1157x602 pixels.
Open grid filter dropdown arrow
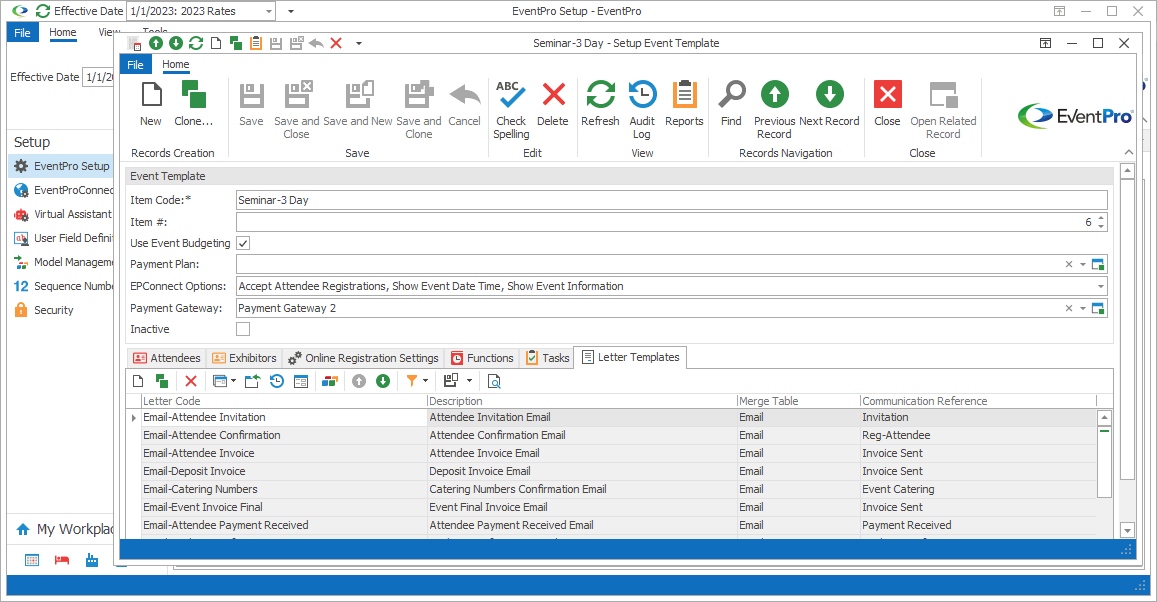tap(426, 381)
